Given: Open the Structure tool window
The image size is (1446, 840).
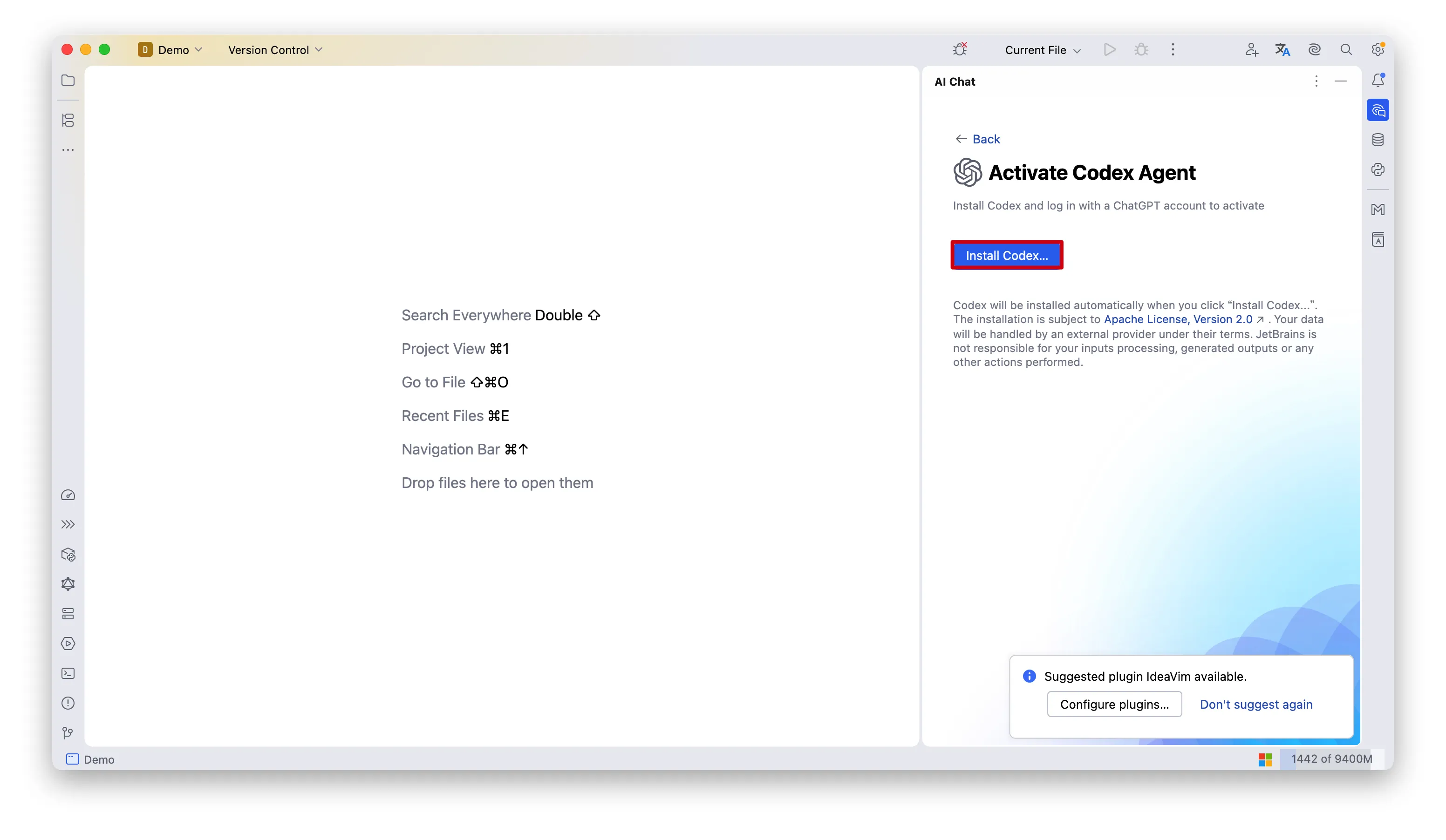Looking at the screenshot, I should coord(68,121).
